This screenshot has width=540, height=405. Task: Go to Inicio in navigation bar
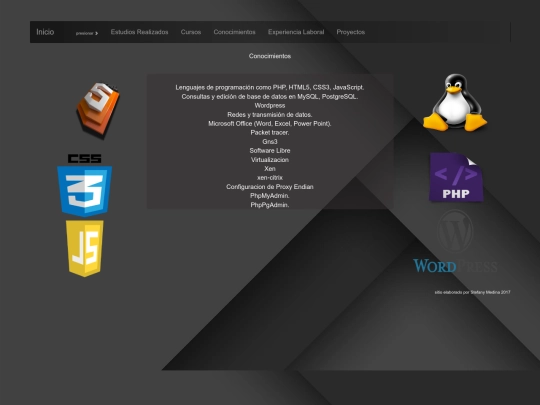coord(45,32)
